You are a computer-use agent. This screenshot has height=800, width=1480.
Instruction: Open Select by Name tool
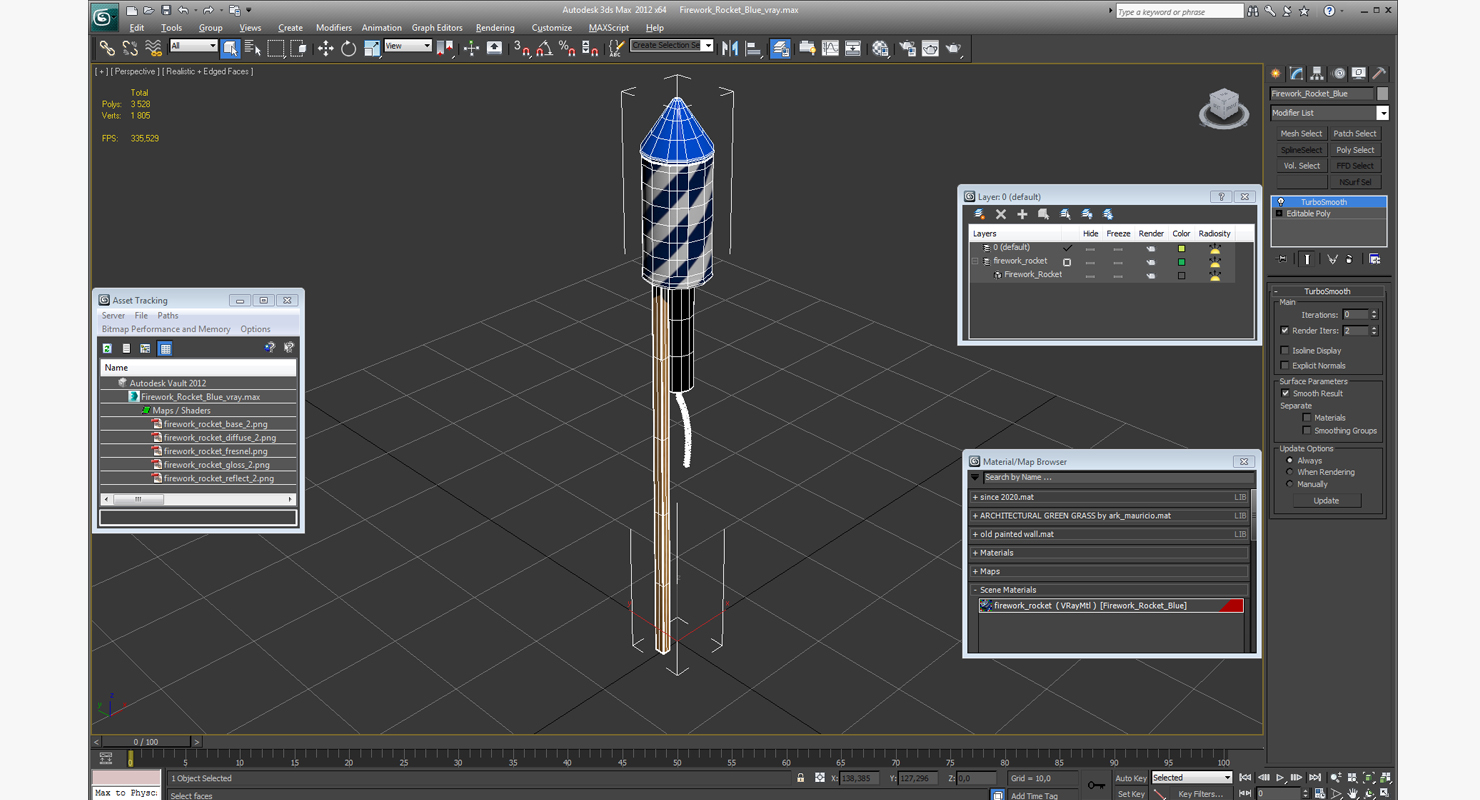click(x=252, y=48)
